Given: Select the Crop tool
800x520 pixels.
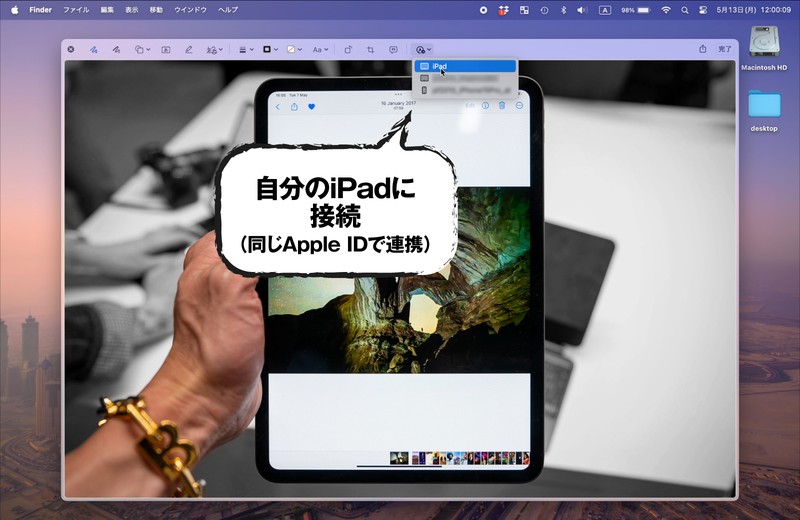Looking at the screenshot, I should click(370, 49).
